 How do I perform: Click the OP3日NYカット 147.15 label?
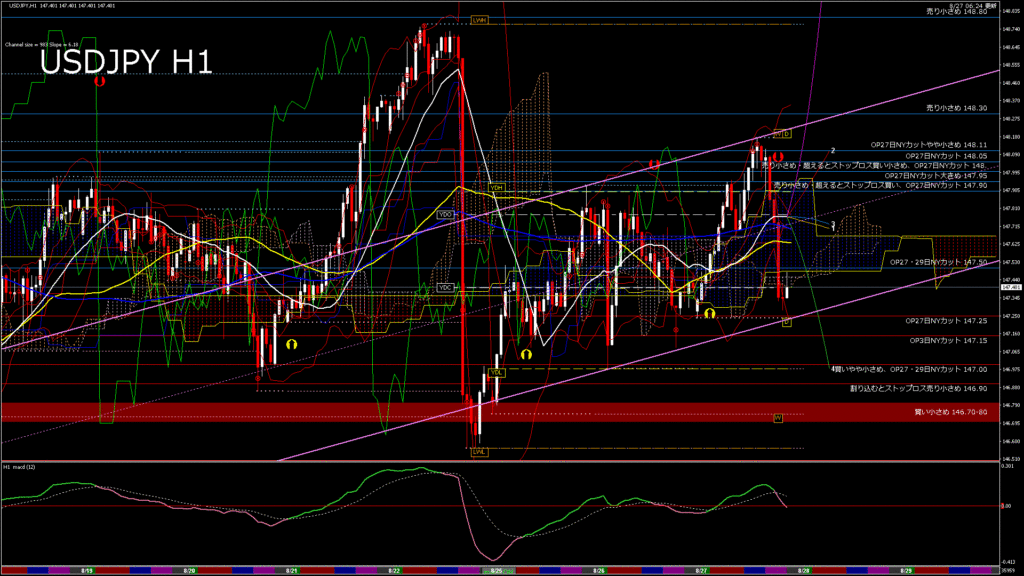[x=948, y=340]
